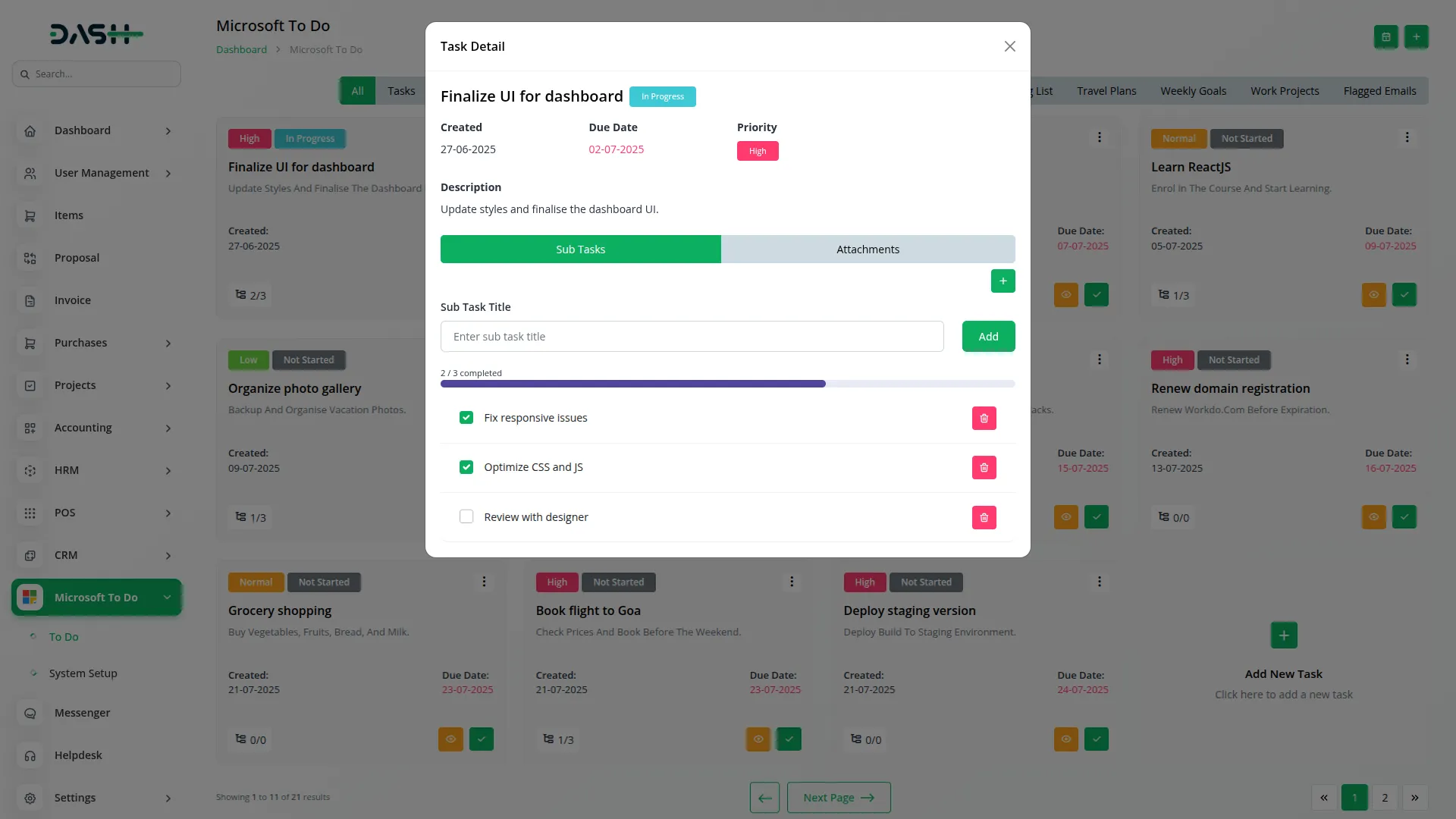Open the POS sidebar icon
The width and height of the screenshot is (1456, 819).
tap(30, 513)
